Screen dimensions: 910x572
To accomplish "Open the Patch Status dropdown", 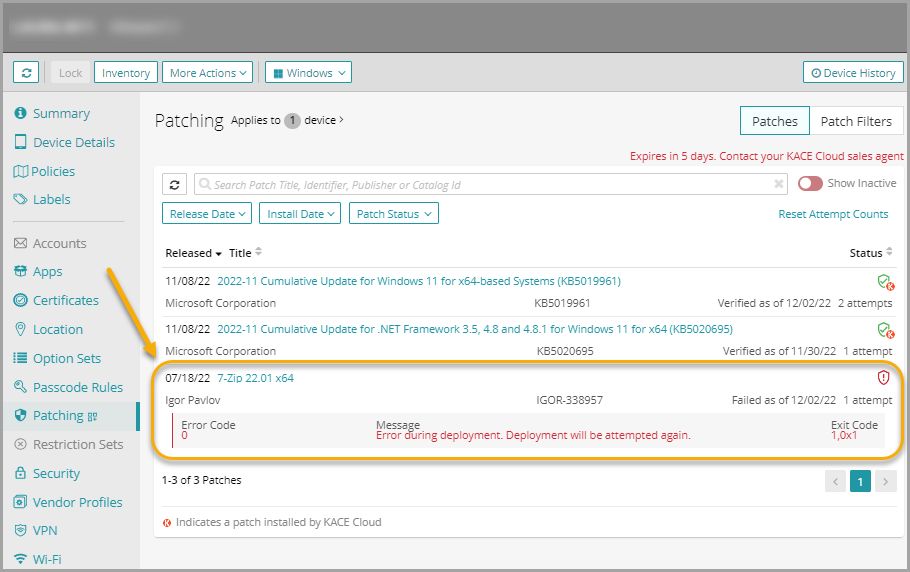I will tap(394, 214).
